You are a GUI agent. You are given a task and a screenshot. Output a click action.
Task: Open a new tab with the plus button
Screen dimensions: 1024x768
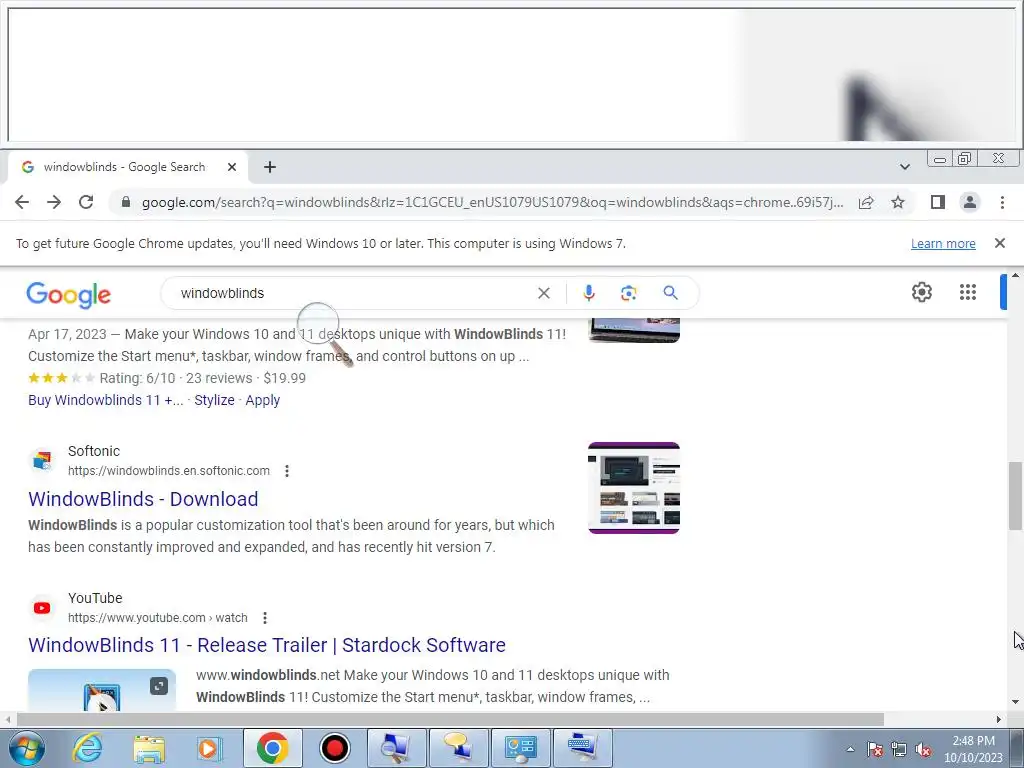[270, 167]
